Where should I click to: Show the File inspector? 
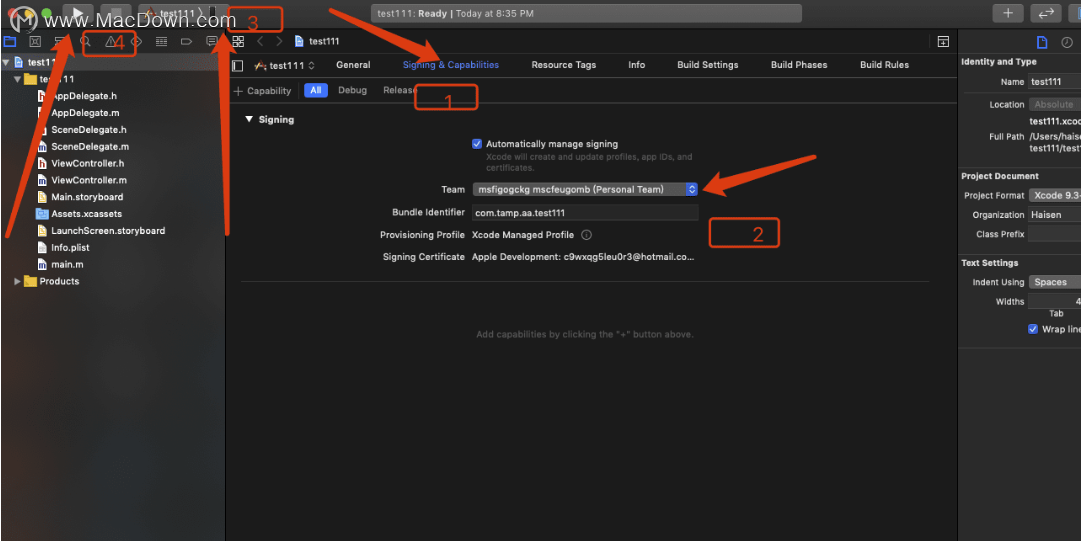coord(1042,42)
